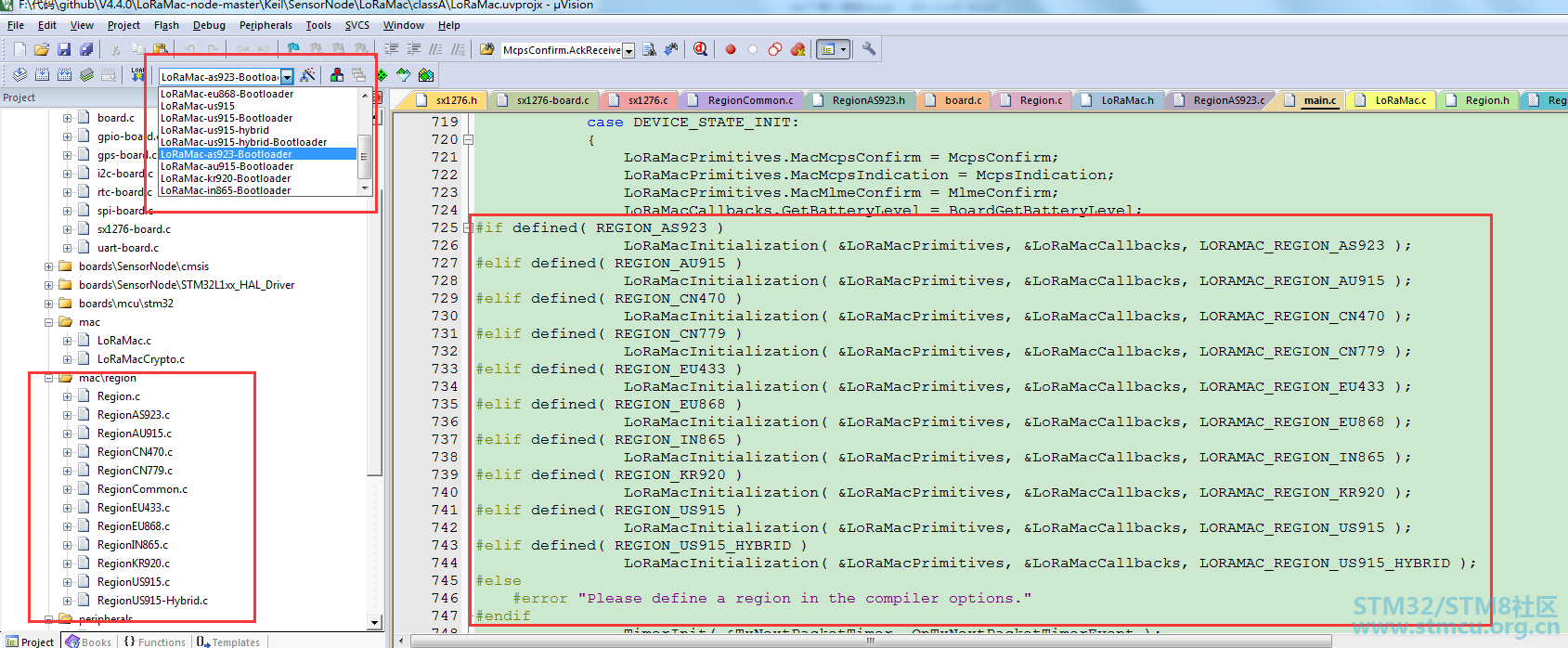Open the File Extensions and Books icon
Screen dimensions: 1568x648
[x=337, y=75]
